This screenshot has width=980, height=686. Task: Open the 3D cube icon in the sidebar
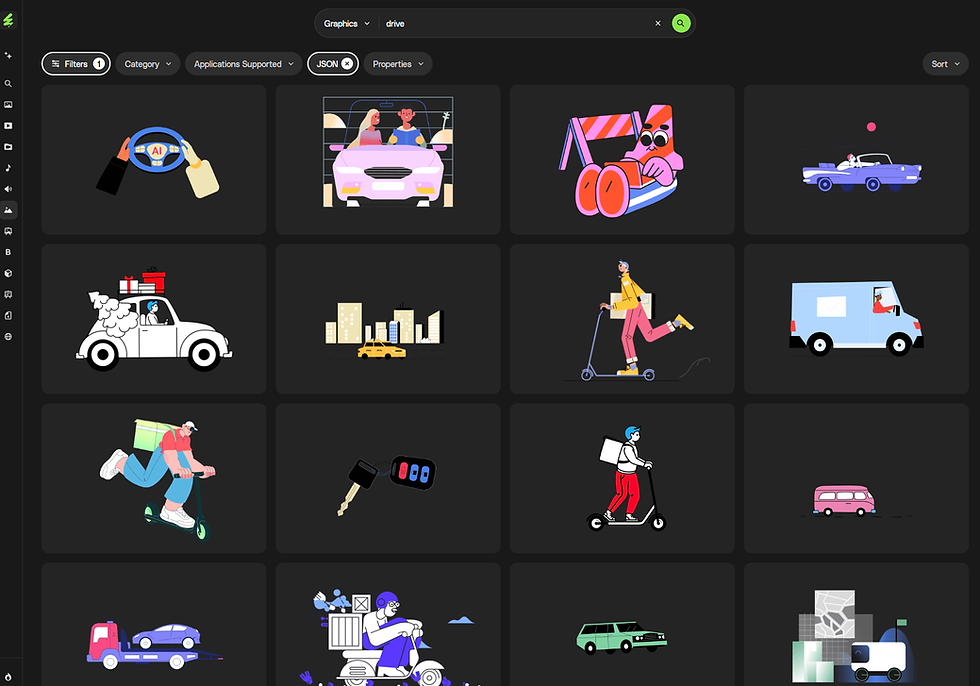click(x=8, y=273)
